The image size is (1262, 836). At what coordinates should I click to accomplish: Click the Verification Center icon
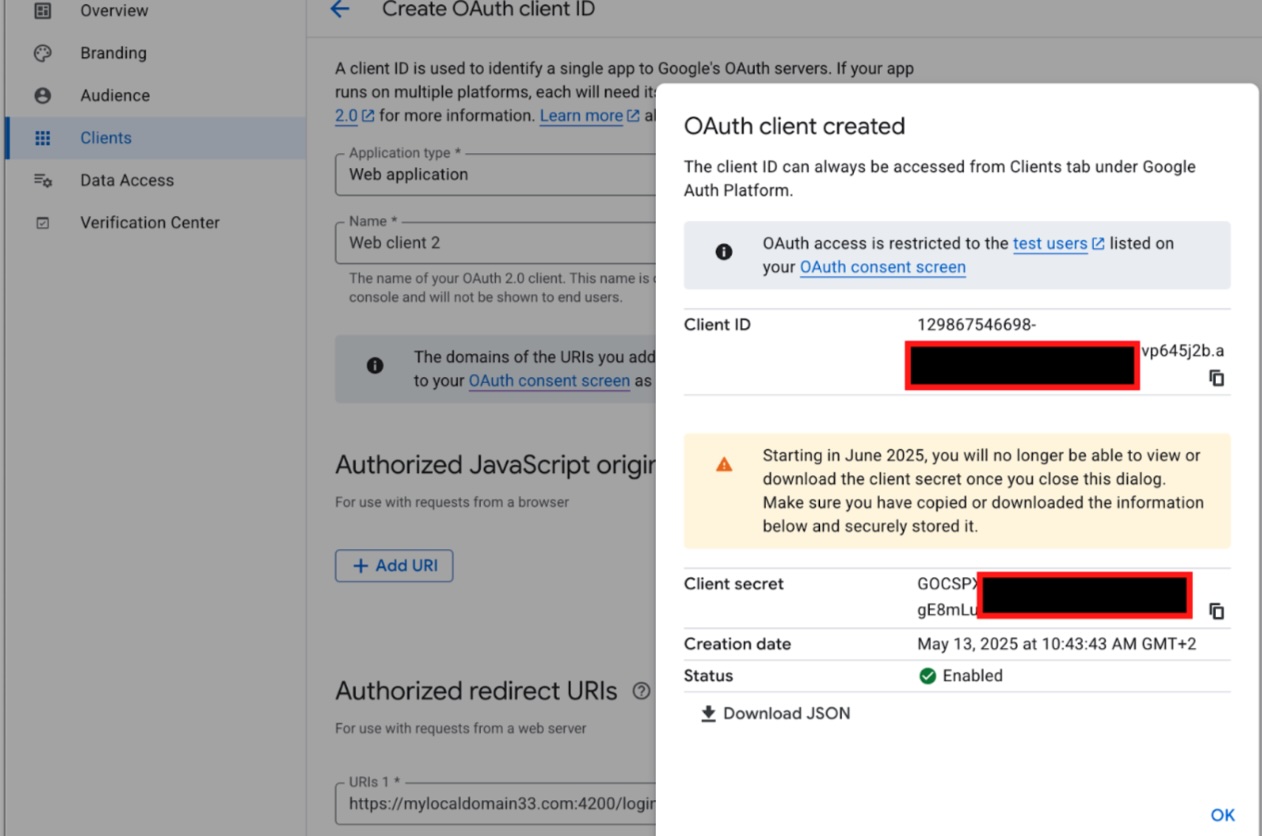click(42, 223)
